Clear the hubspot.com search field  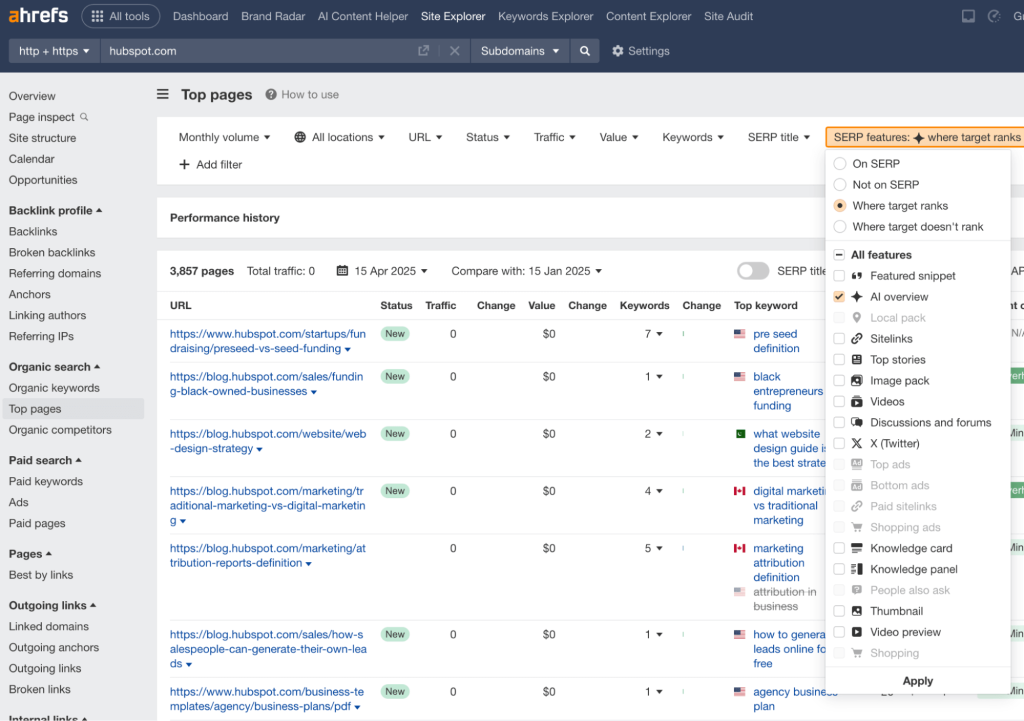click(x=455, y=51)
